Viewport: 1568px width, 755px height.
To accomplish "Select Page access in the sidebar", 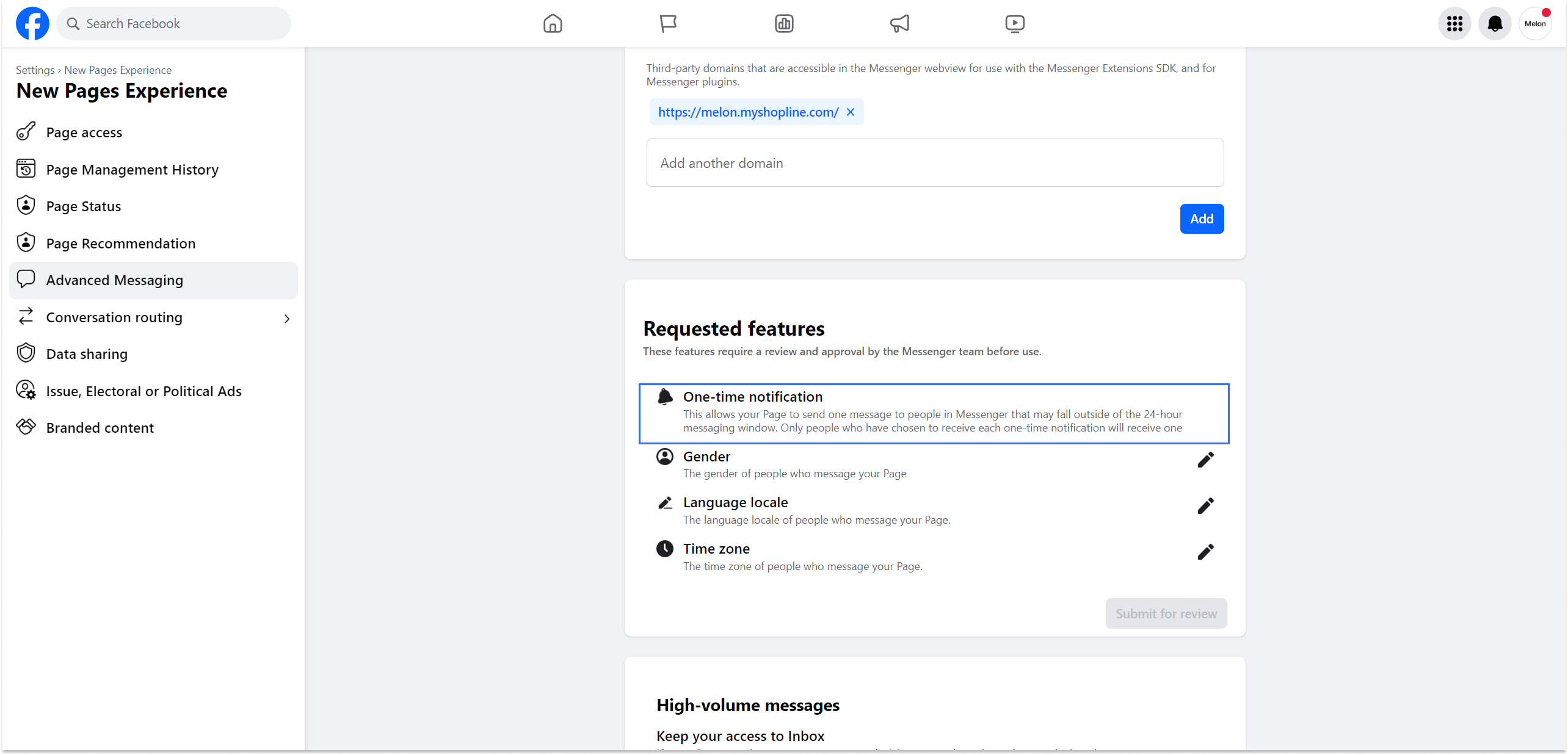I will [x=84, y=132].
